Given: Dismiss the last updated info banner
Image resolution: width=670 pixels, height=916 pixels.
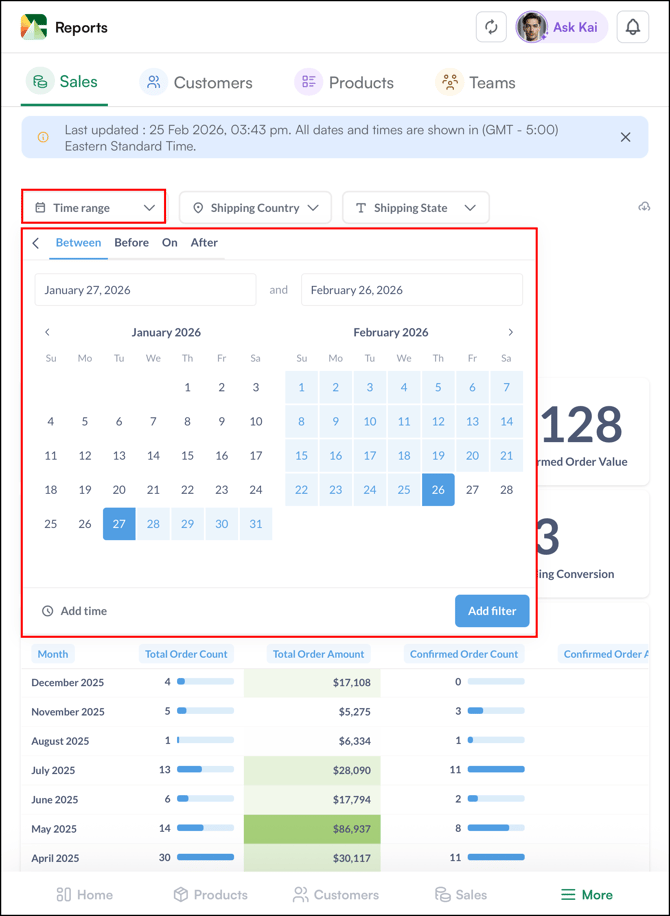Looking at the screenshot, I should click(x=625, y=137).
